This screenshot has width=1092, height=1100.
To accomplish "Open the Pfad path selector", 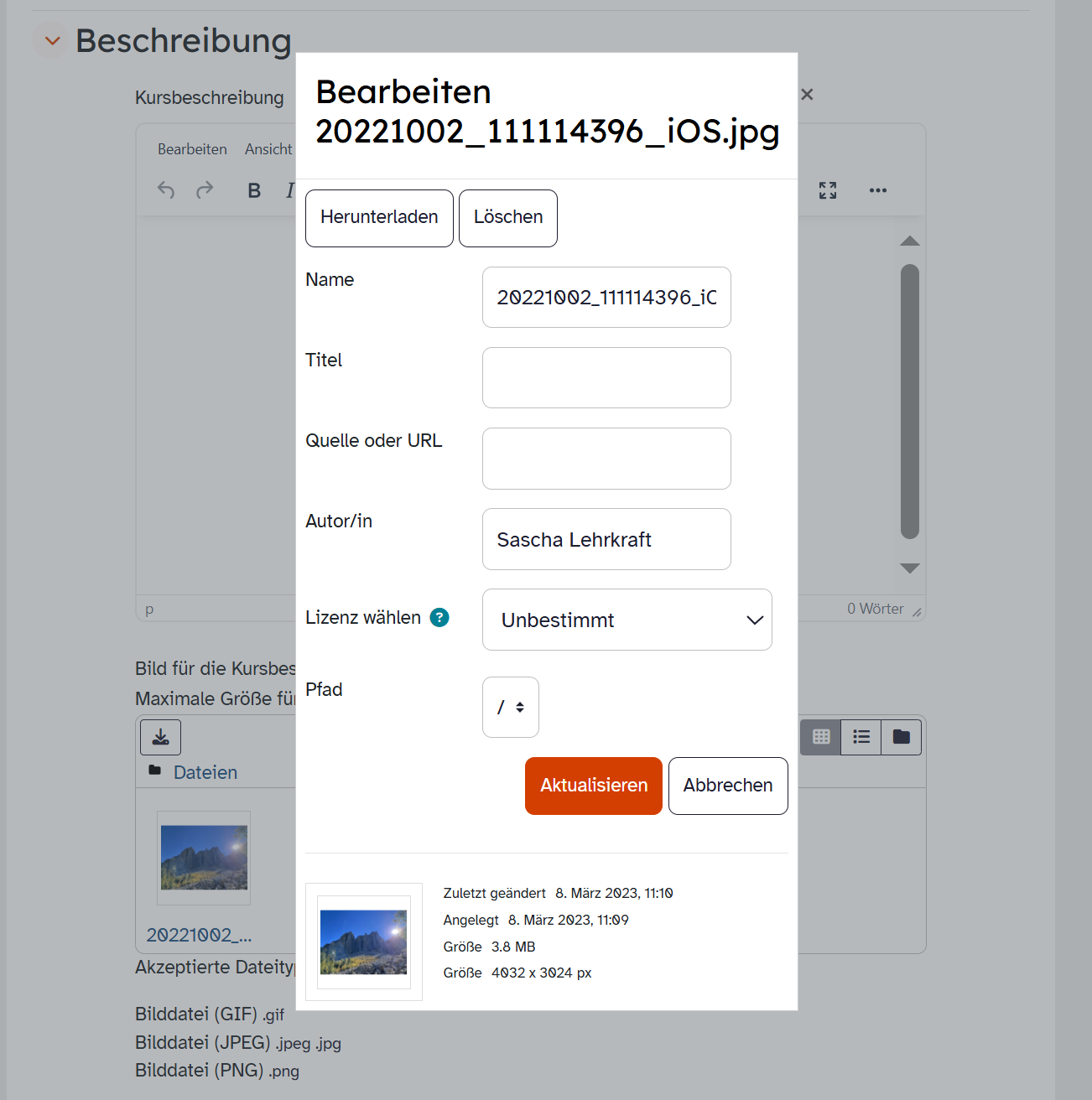I will click(511, 708).
